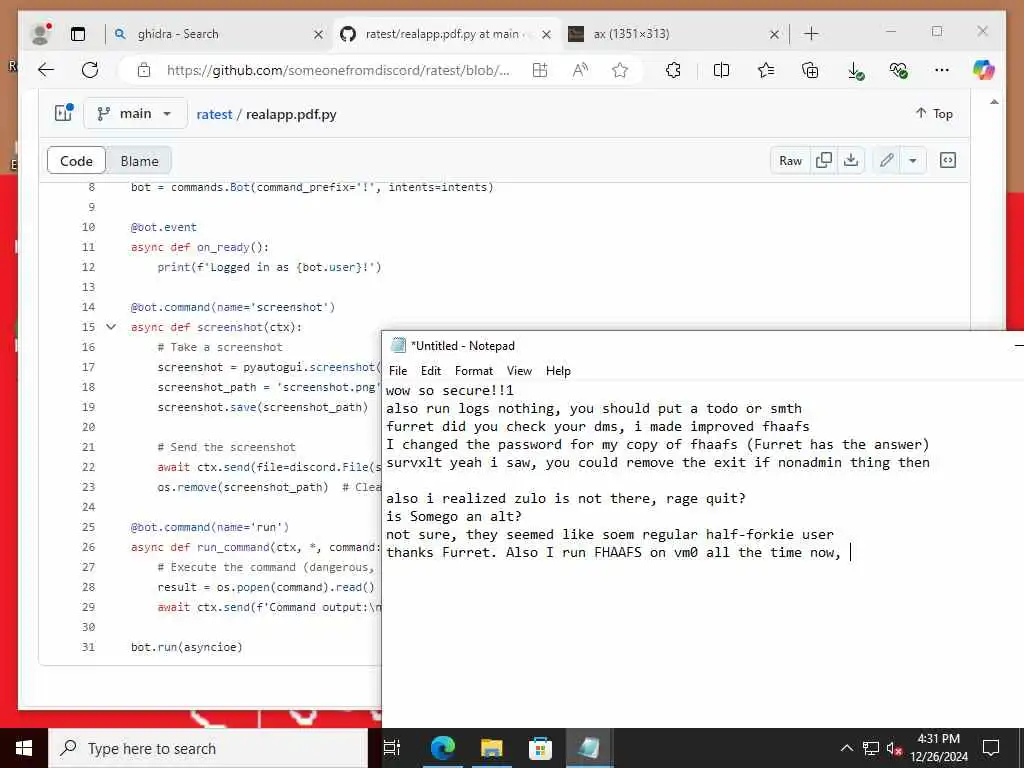Click line 31 'bot.run(asyncioe)' code

pos(187,647)
